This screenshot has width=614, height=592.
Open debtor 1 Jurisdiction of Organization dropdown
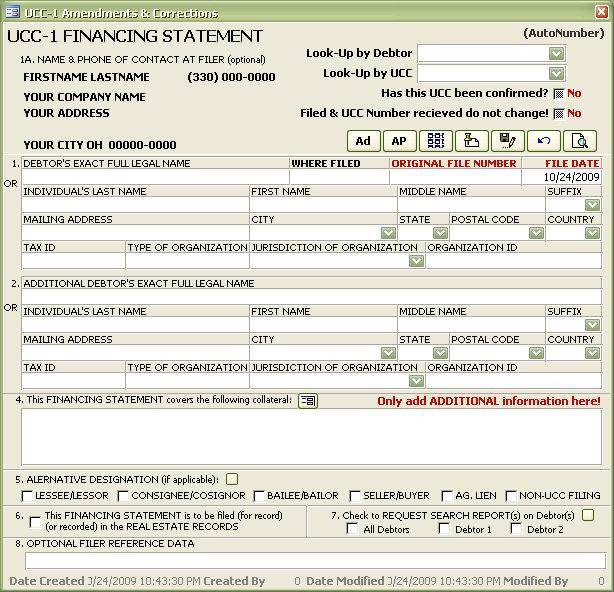[x=416, y=261]
